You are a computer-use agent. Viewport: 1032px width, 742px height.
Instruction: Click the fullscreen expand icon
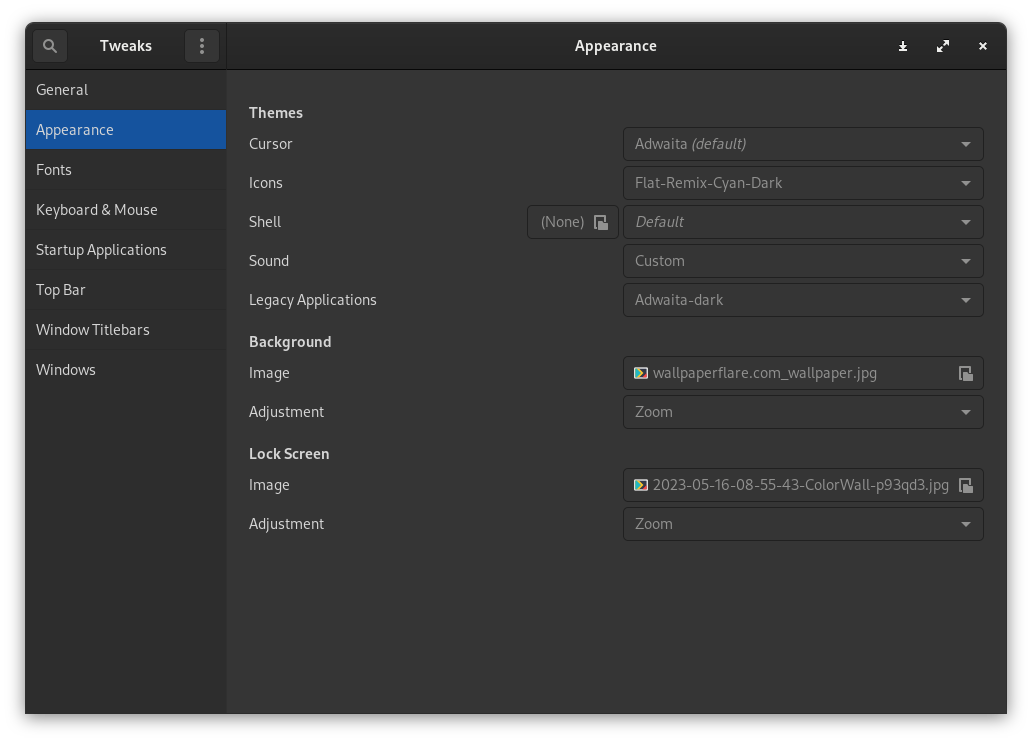click(942, 46)
